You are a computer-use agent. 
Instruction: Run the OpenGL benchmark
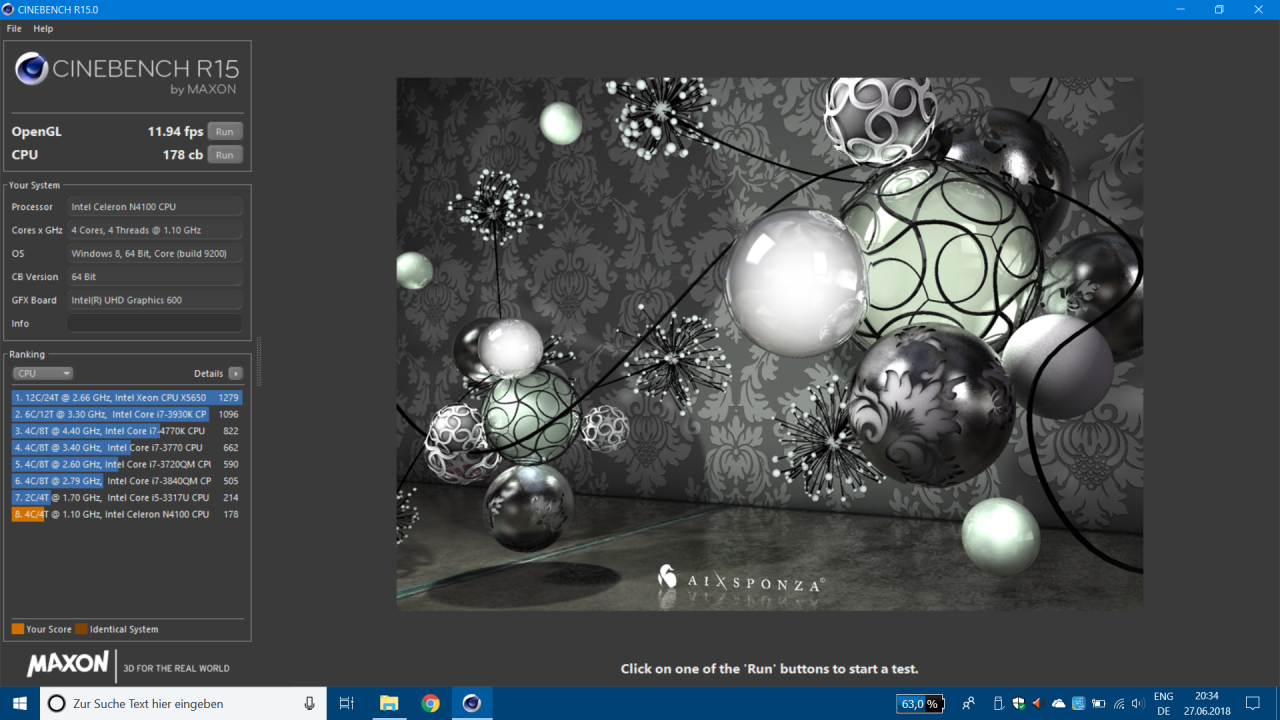click(x=225, y=132)
